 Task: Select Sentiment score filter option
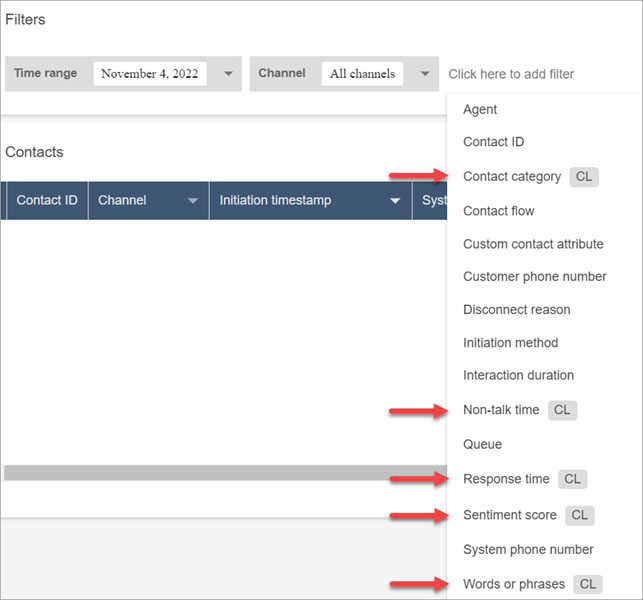[x=510, y=515]
